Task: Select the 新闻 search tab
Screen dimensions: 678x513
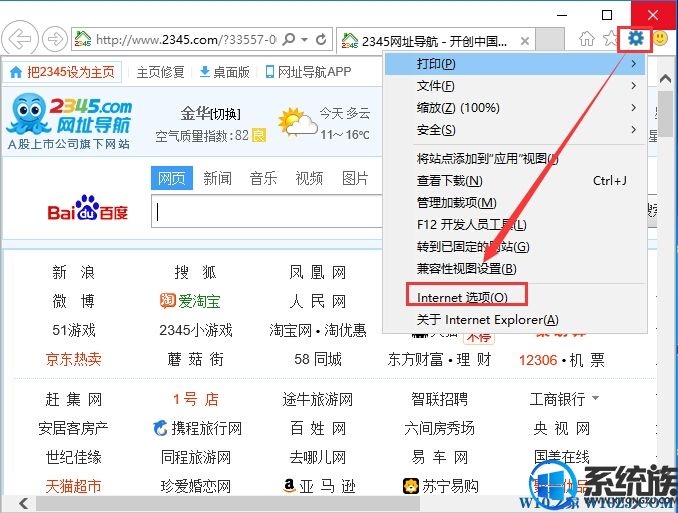Action: pyautogui.click(x=217, y=178)
